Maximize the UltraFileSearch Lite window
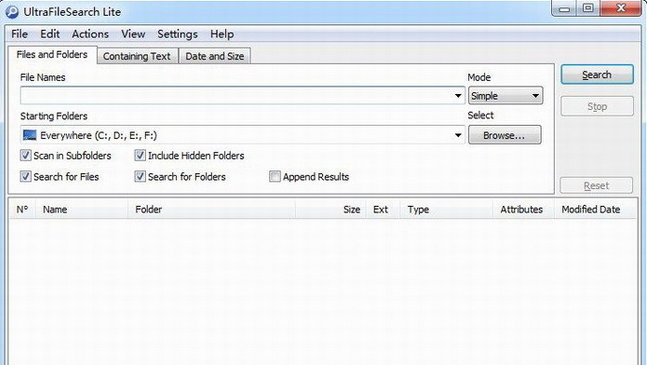The image size is (647, 365). [x=588, y=8]
